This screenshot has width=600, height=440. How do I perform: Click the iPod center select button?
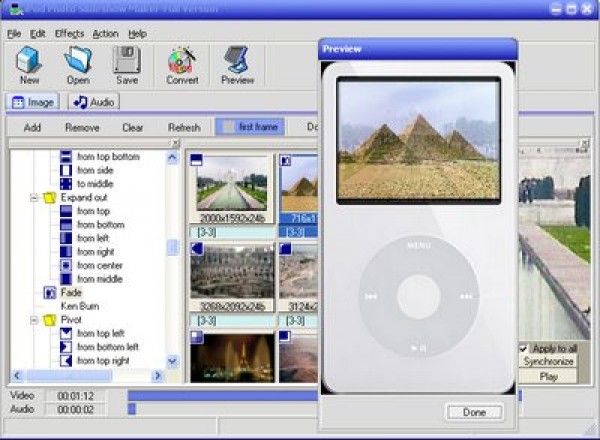(419, 297)
